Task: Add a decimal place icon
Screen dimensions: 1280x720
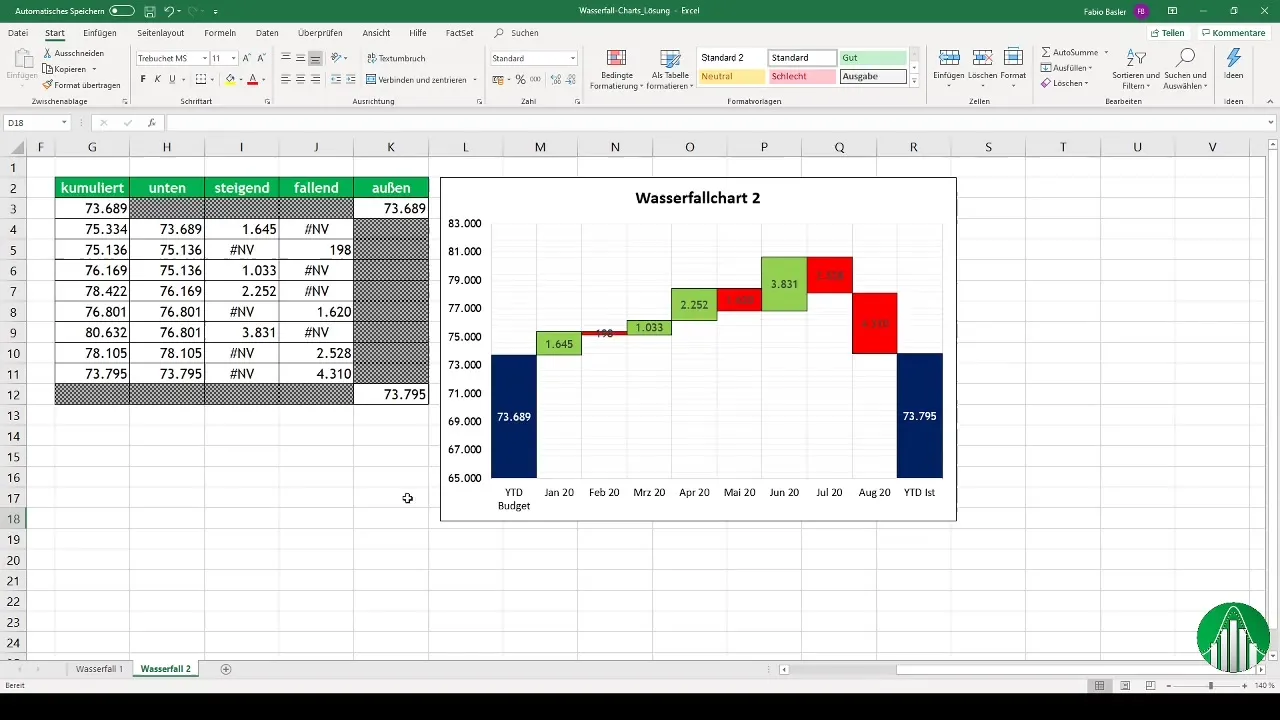Action: coord(555,79)
